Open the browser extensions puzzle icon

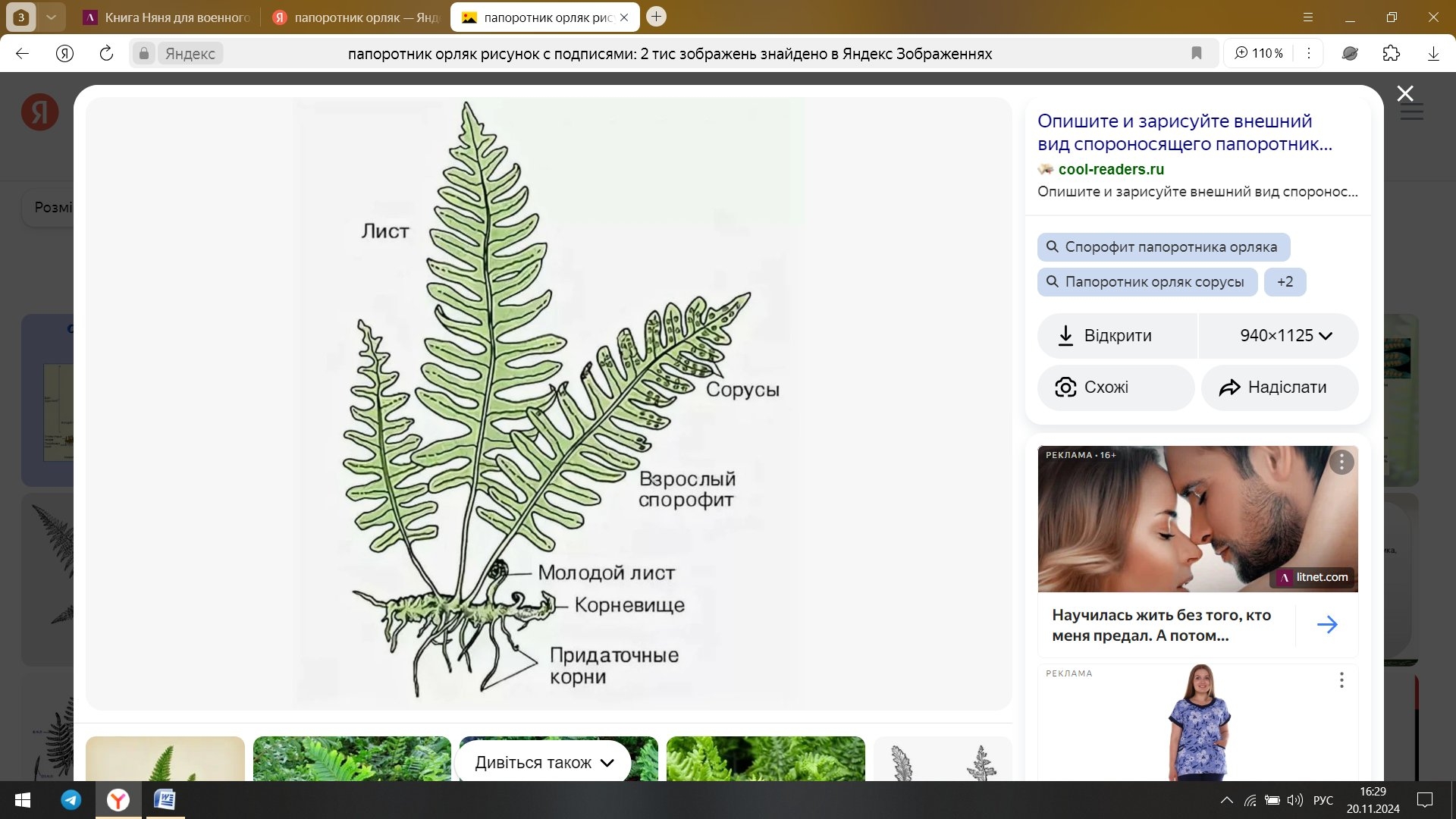(x=1391, y=53)
